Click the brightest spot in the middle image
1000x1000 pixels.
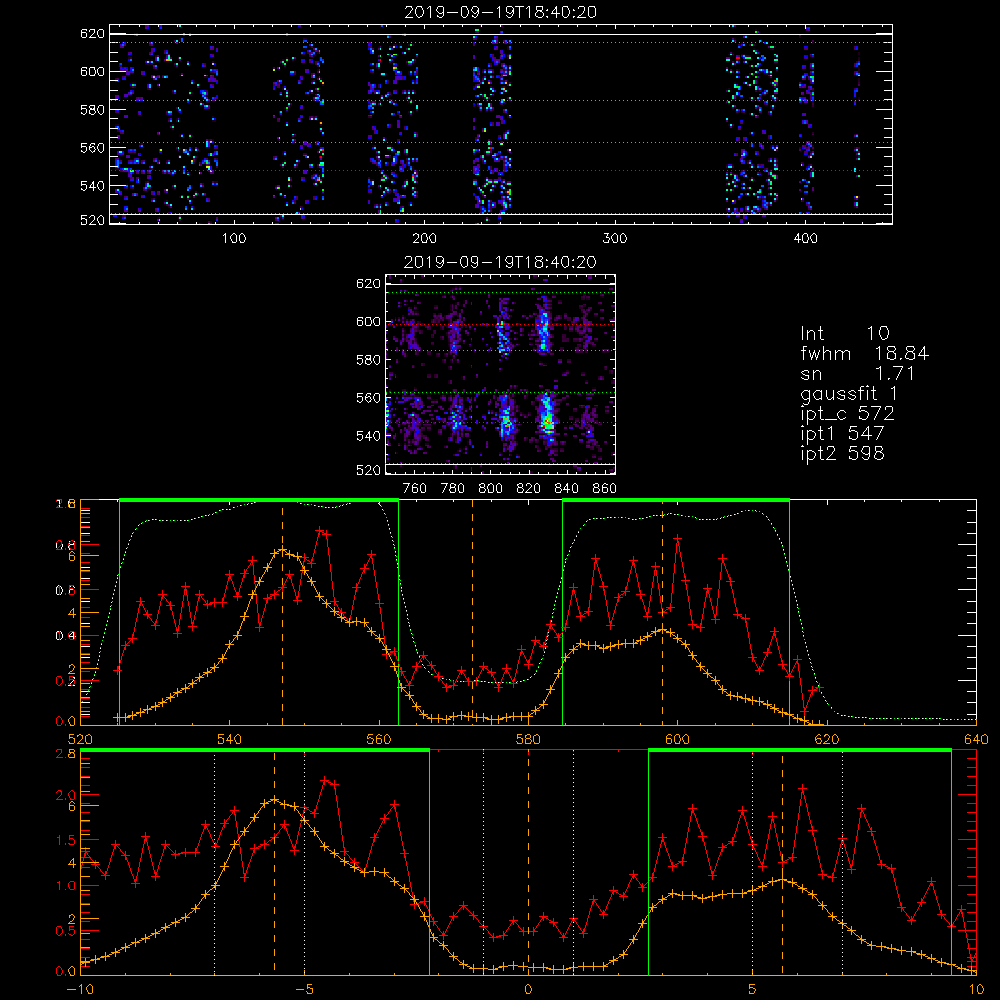pos(547,422)
